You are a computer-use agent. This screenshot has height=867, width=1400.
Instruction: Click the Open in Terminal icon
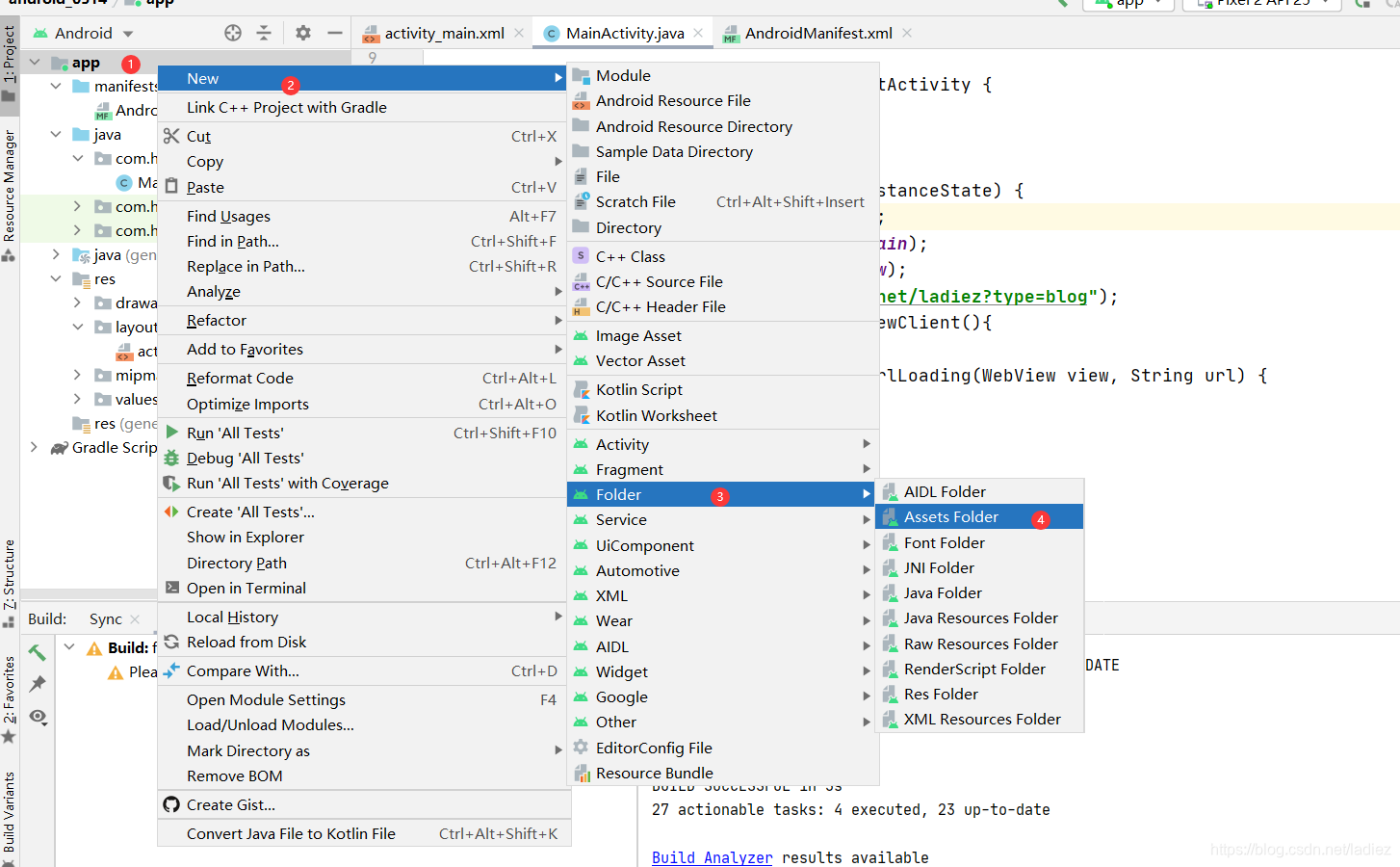coord(171,588)
